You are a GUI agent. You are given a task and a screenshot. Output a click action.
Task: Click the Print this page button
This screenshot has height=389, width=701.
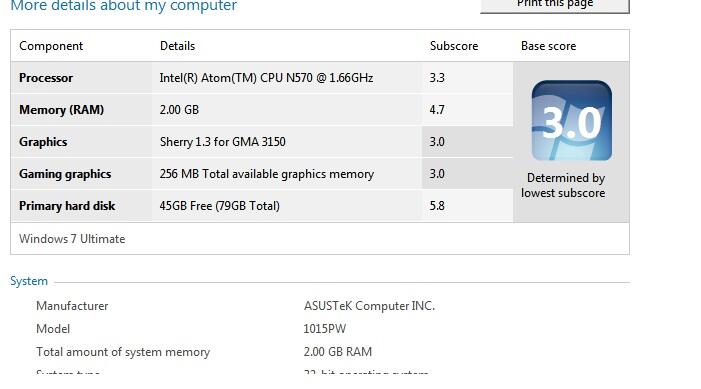pyautogui.click(x=555, y=6)
